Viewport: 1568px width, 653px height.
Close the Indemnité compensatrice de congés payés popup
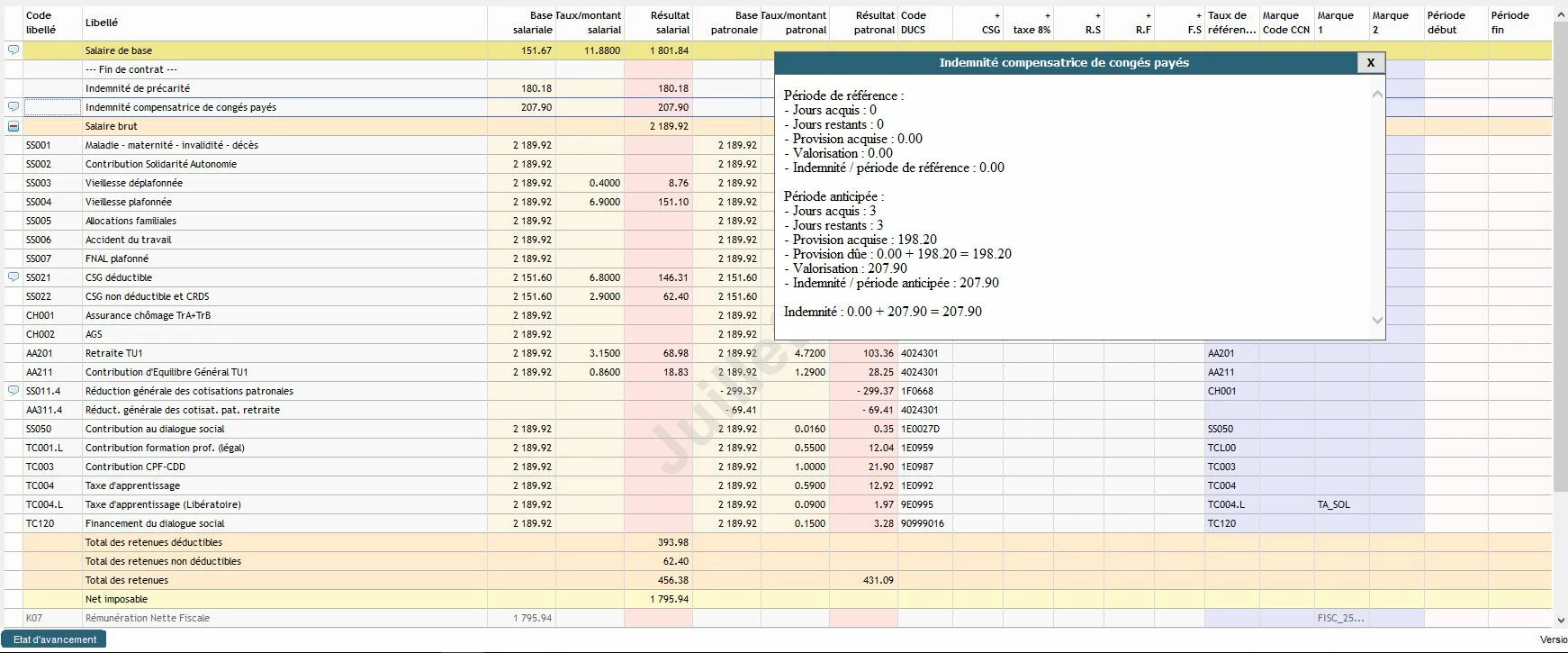coord(1370,62)
